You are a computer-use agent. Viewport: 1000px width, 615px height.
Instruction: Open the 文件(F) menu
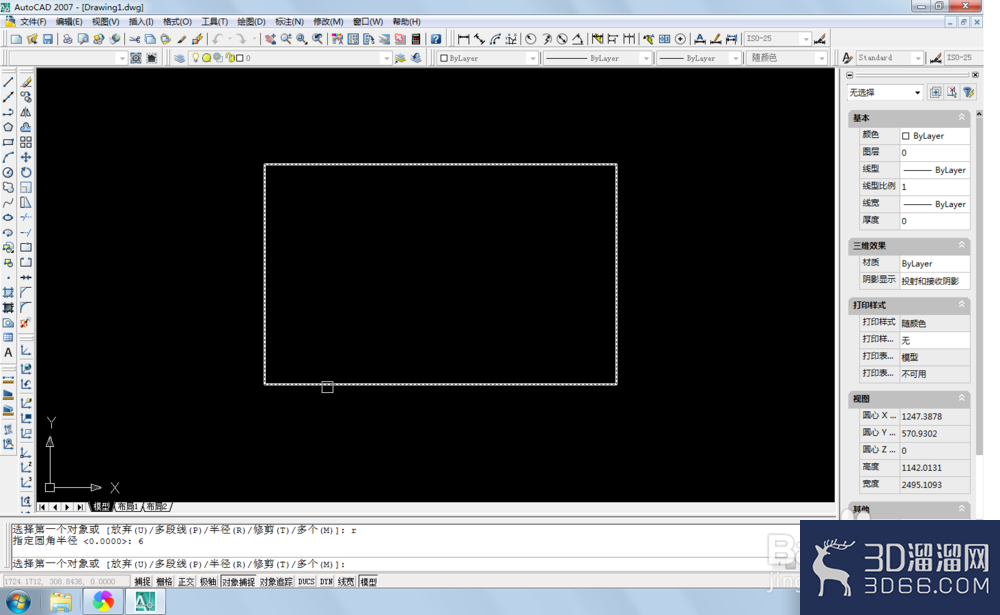pos(33,22)
